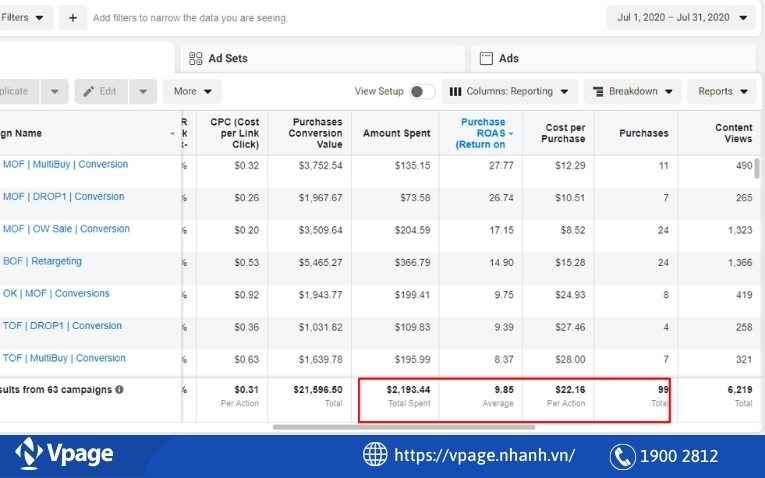
Task: Open MOF | OW Sale | Conversion campaign
Action: [x=66, y=229]
